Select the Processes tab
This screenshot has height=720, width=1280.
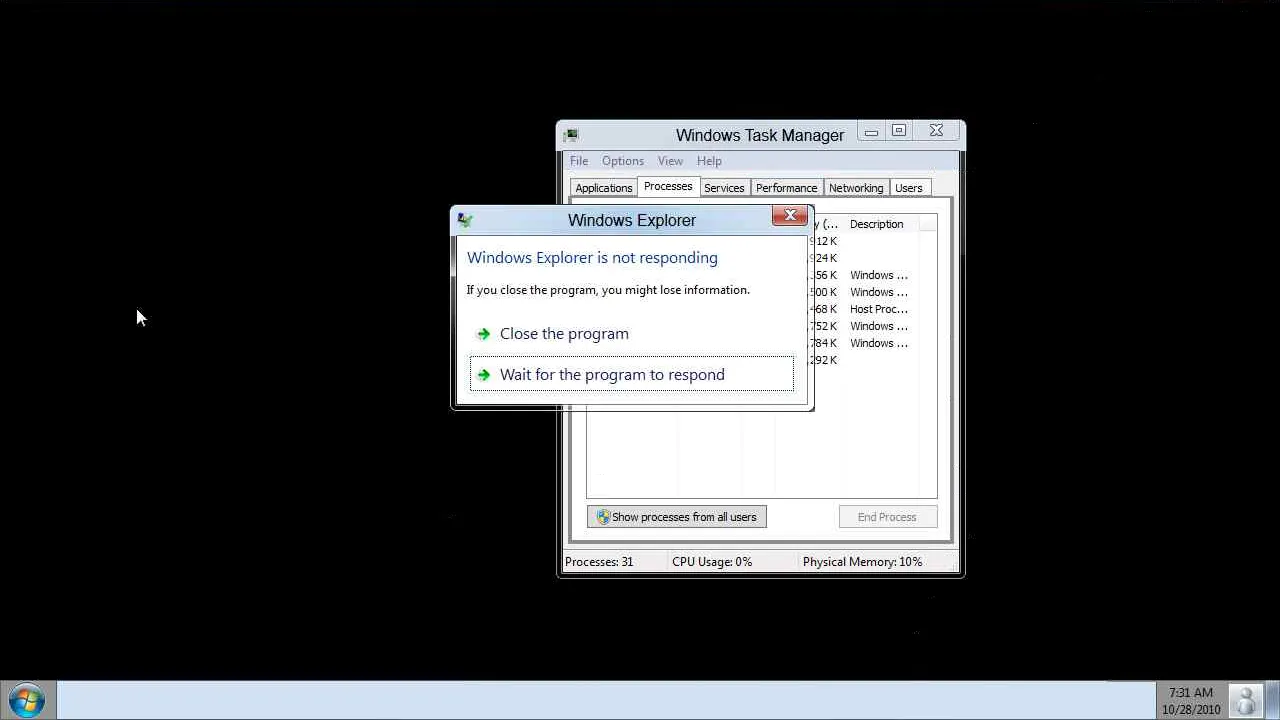[x=668, y=186]
